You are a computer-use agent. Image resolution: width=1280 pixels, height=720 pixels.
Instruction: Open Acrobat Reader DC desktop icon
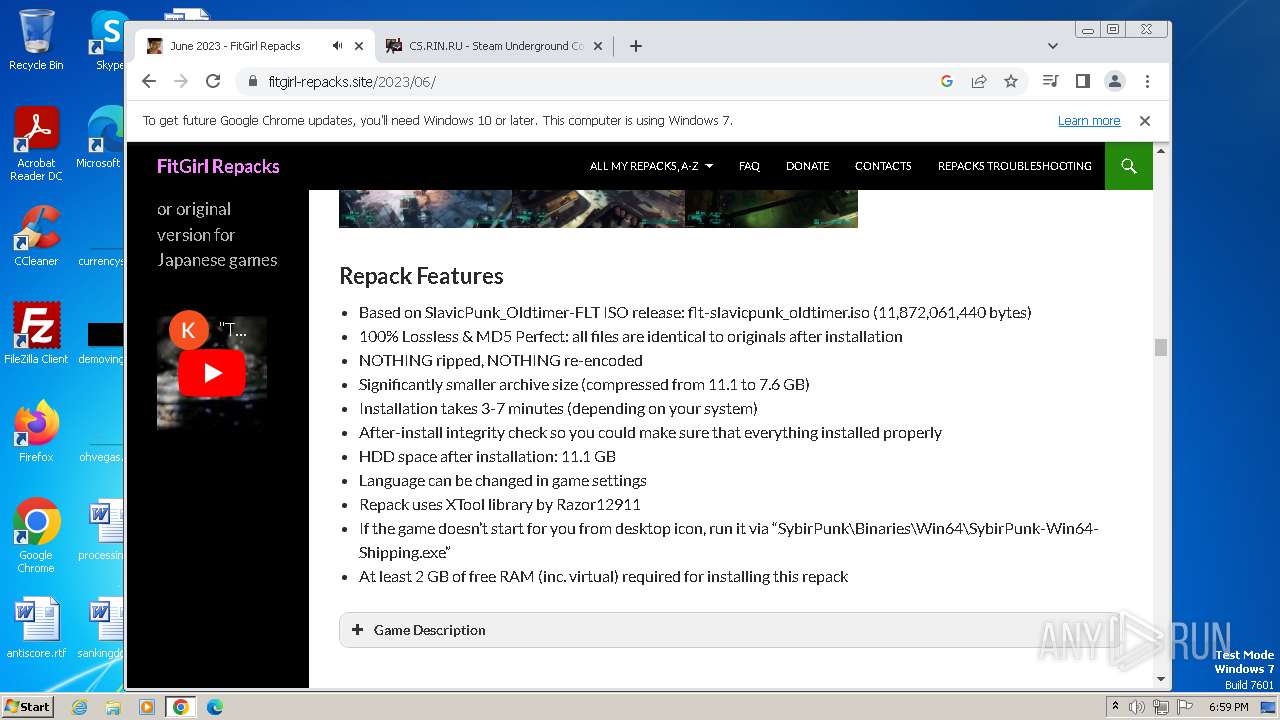point(36,145)
